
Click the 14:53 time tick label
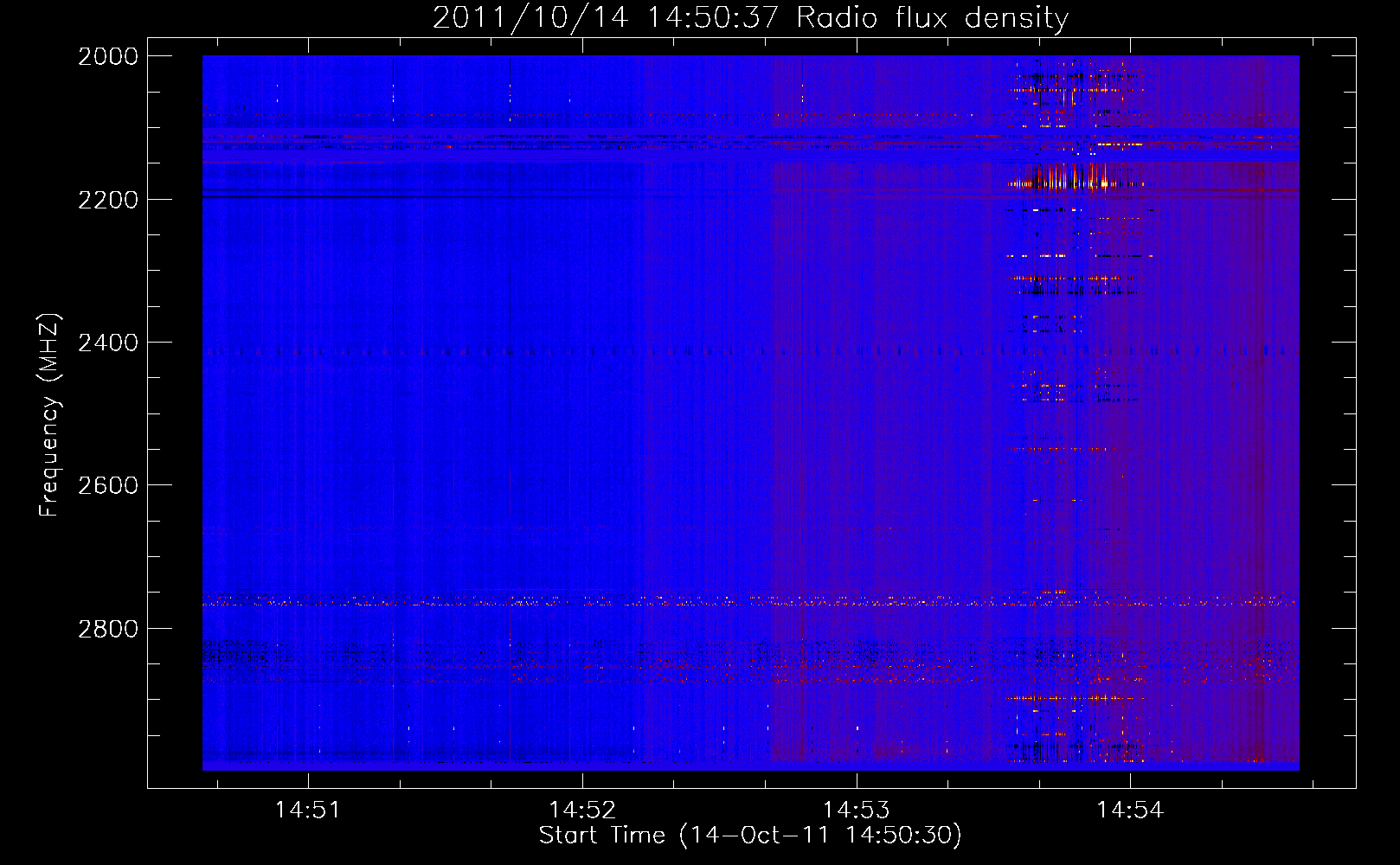856,810
